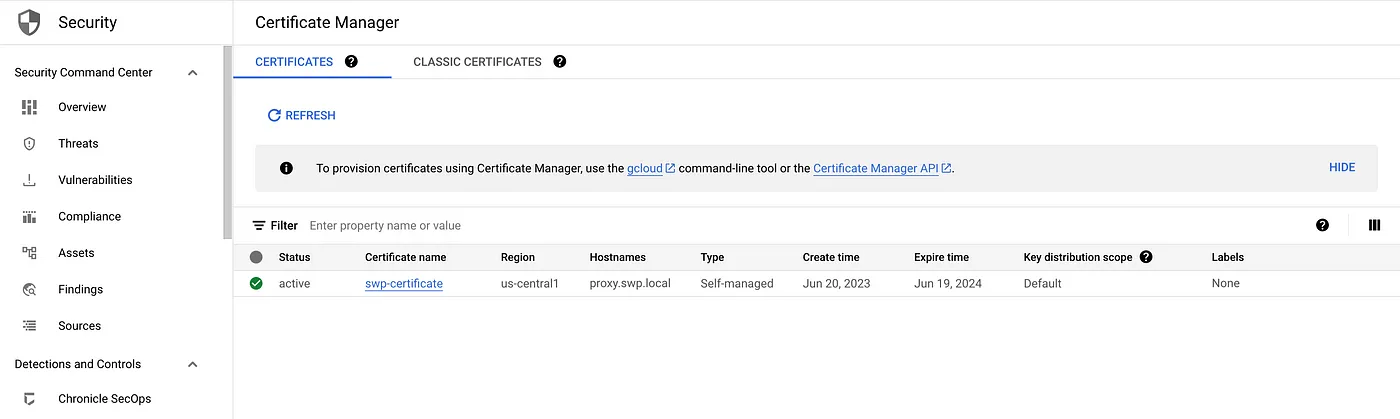Click the Overview dashboard icon

tap(29, 107)
